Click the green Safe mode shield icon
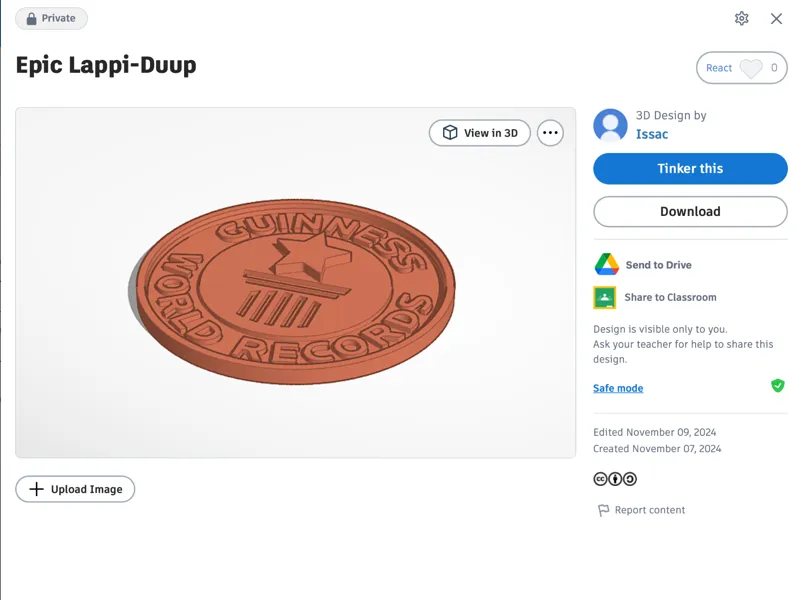The width and height of the screenshot is (800, 600). pyautogui.click(x=778, y=386)
